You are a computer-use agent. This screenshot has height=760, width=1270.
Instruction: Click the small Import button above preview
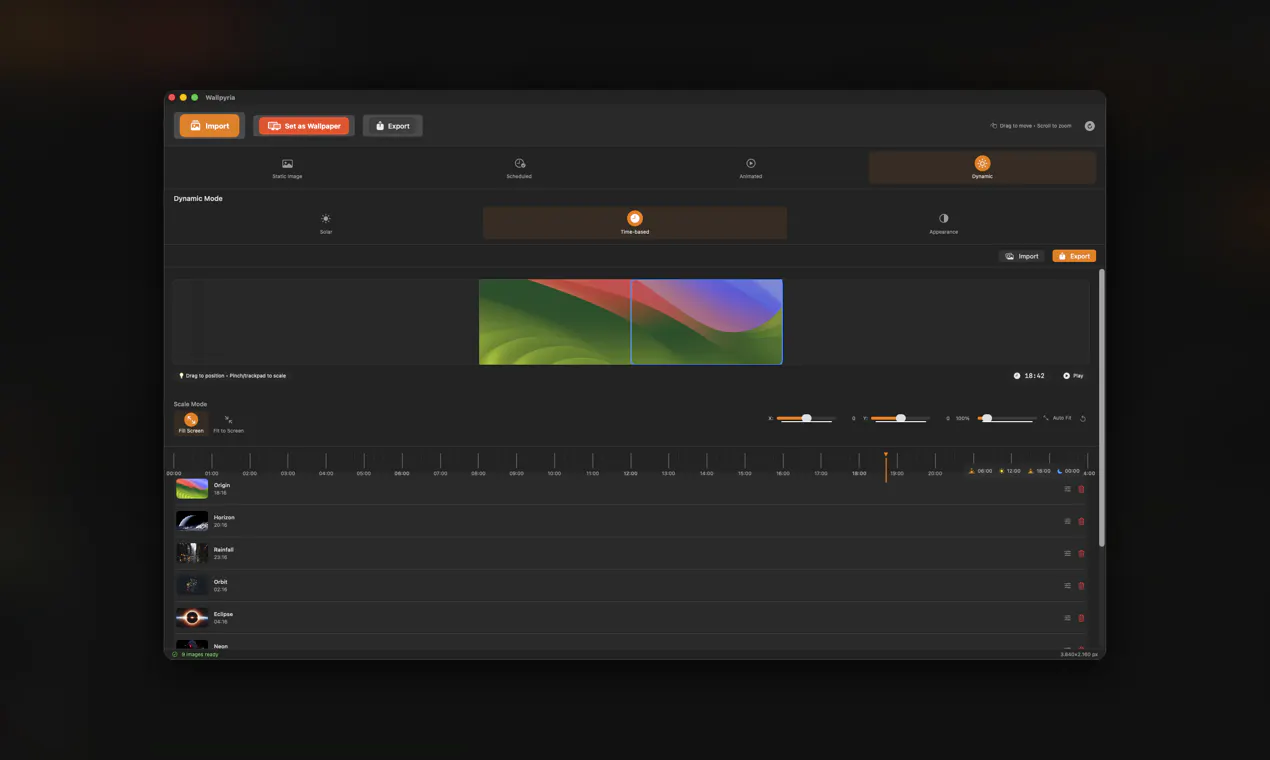1022,256
